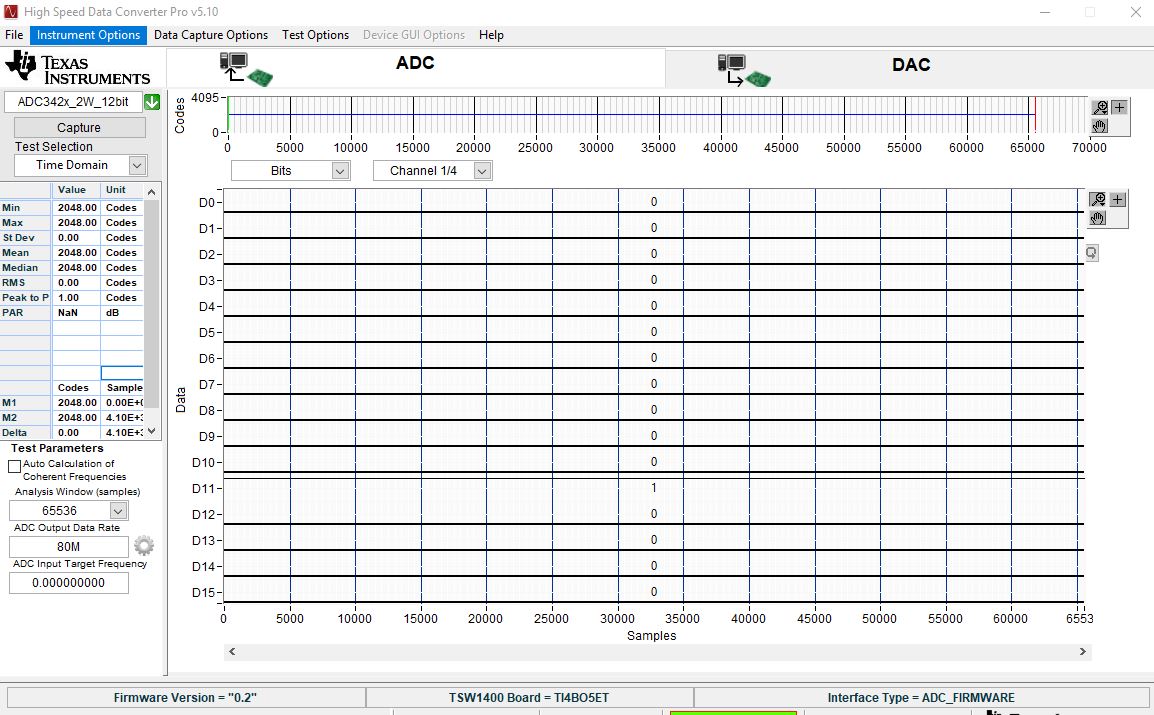Click the Peak to P value 1.00

[x=77, y=298]
